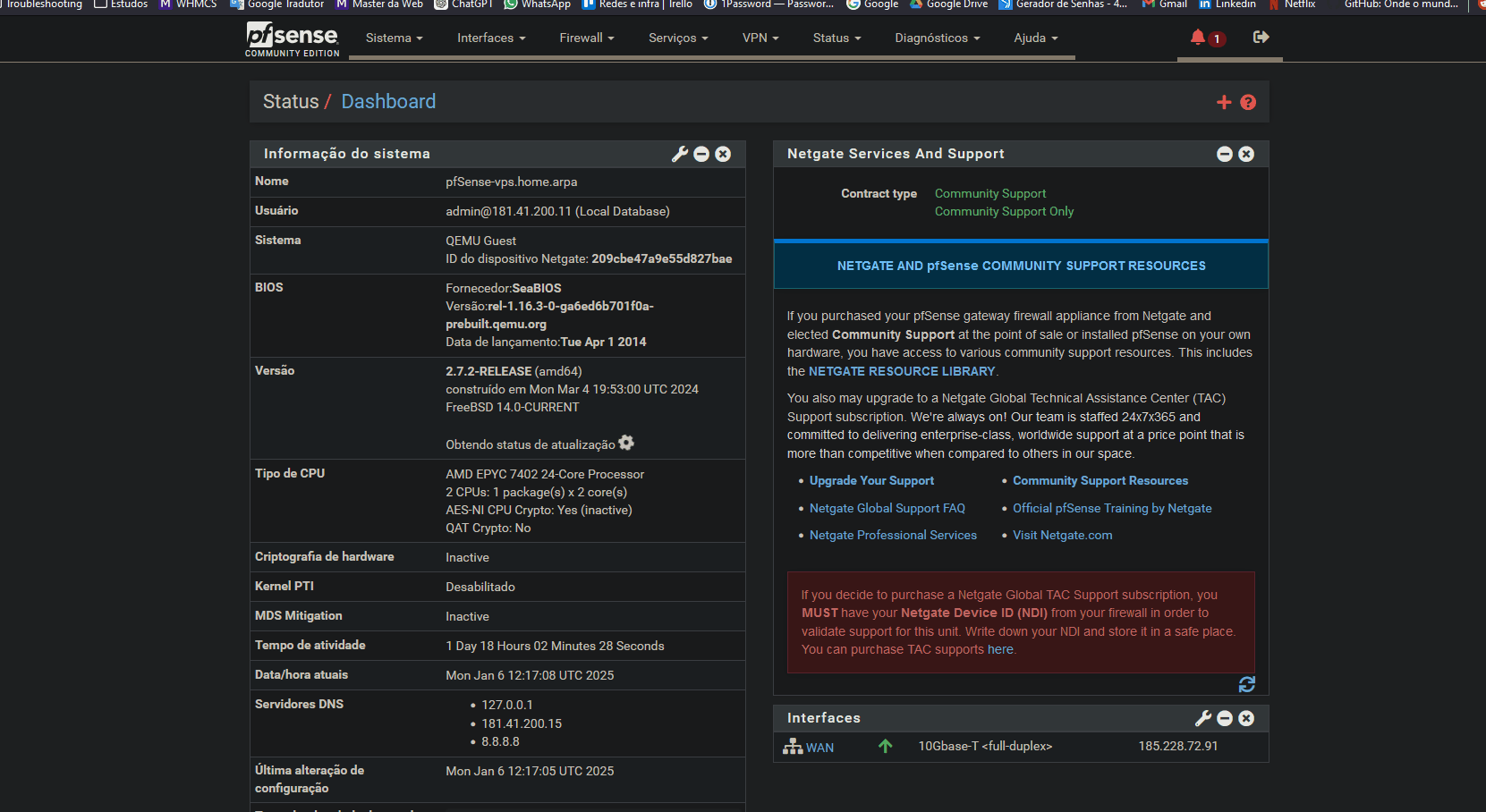Open Netgate Professional Services link
This screenshot has width=1486, height=812.
tap(893, 535)
